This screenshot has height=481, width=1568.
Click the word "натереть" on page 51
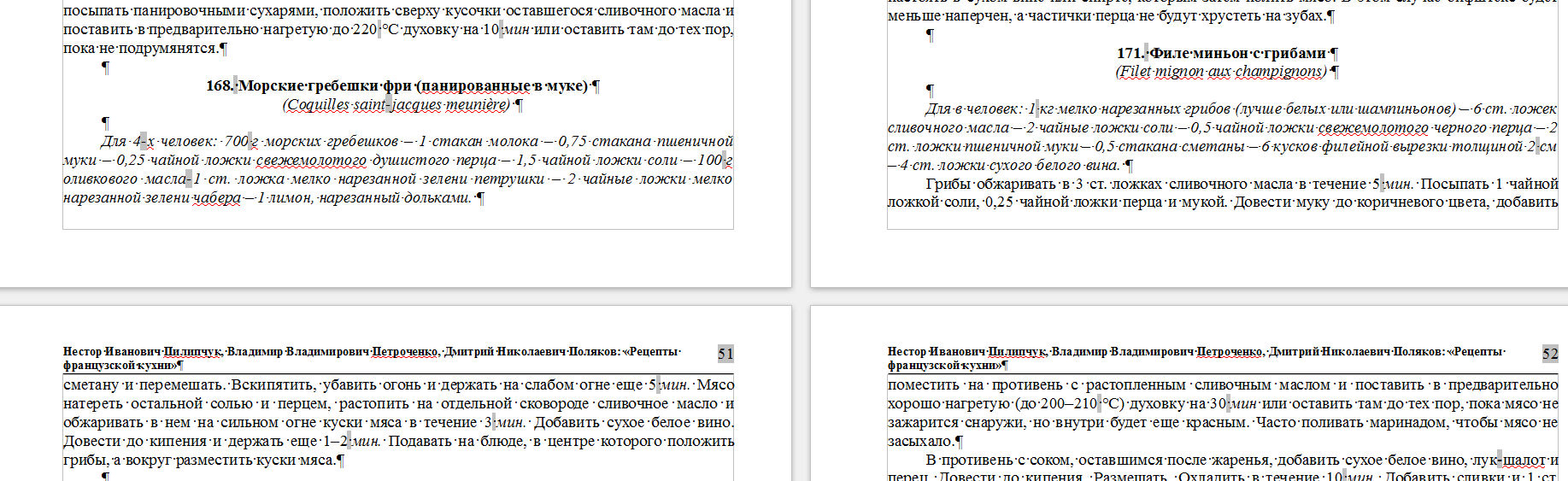93,404
